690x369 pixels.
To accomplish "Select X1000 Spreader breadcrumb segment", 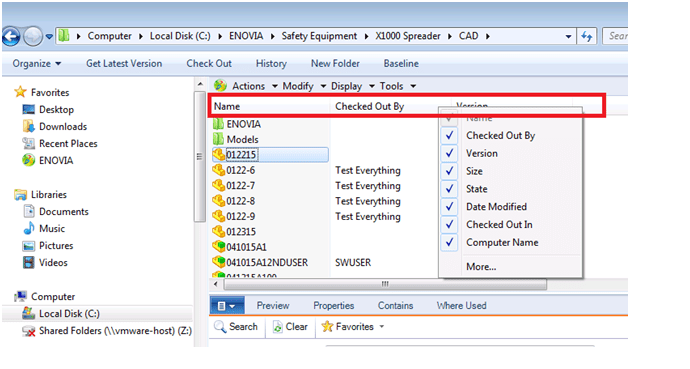I will [x=407, y=36].
